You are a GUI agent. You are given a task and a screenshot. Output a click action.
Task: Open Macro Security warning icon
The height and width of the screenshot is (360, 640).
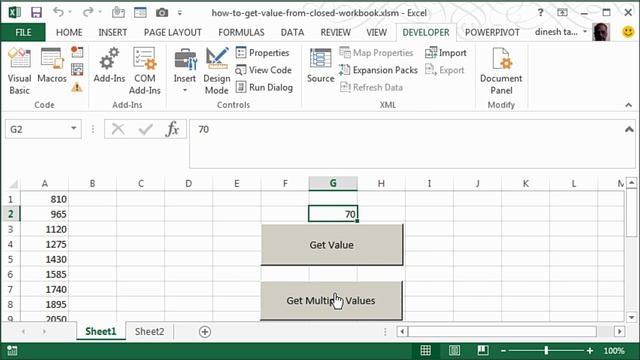coord(77,87)
